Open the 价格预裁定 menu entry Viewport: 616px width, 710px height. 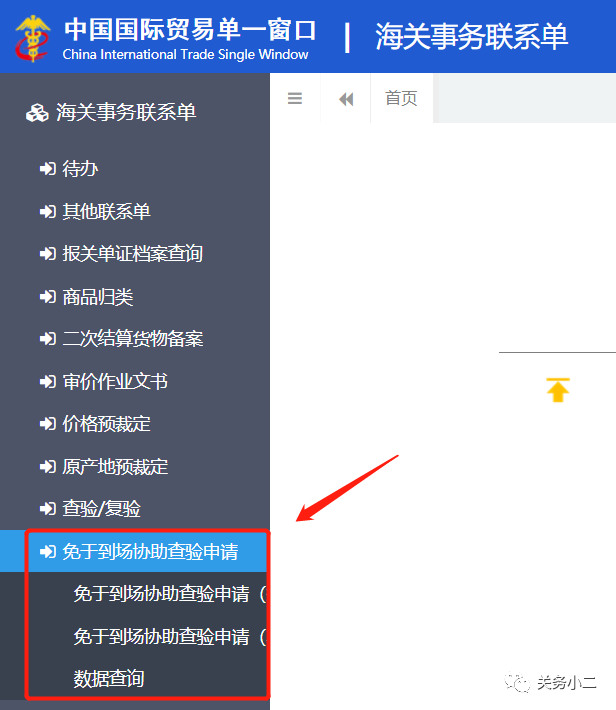click(x=135, y=424)
